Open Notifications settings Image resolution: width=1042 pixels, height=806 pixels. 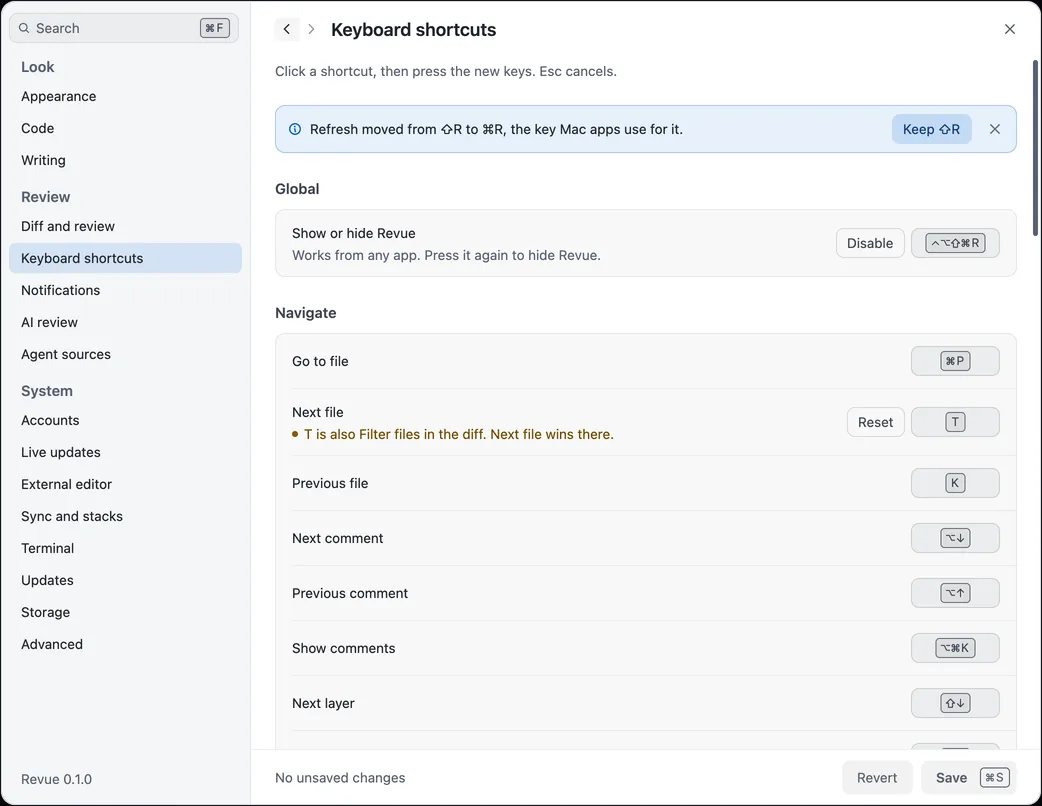click(x=125, y=290)
